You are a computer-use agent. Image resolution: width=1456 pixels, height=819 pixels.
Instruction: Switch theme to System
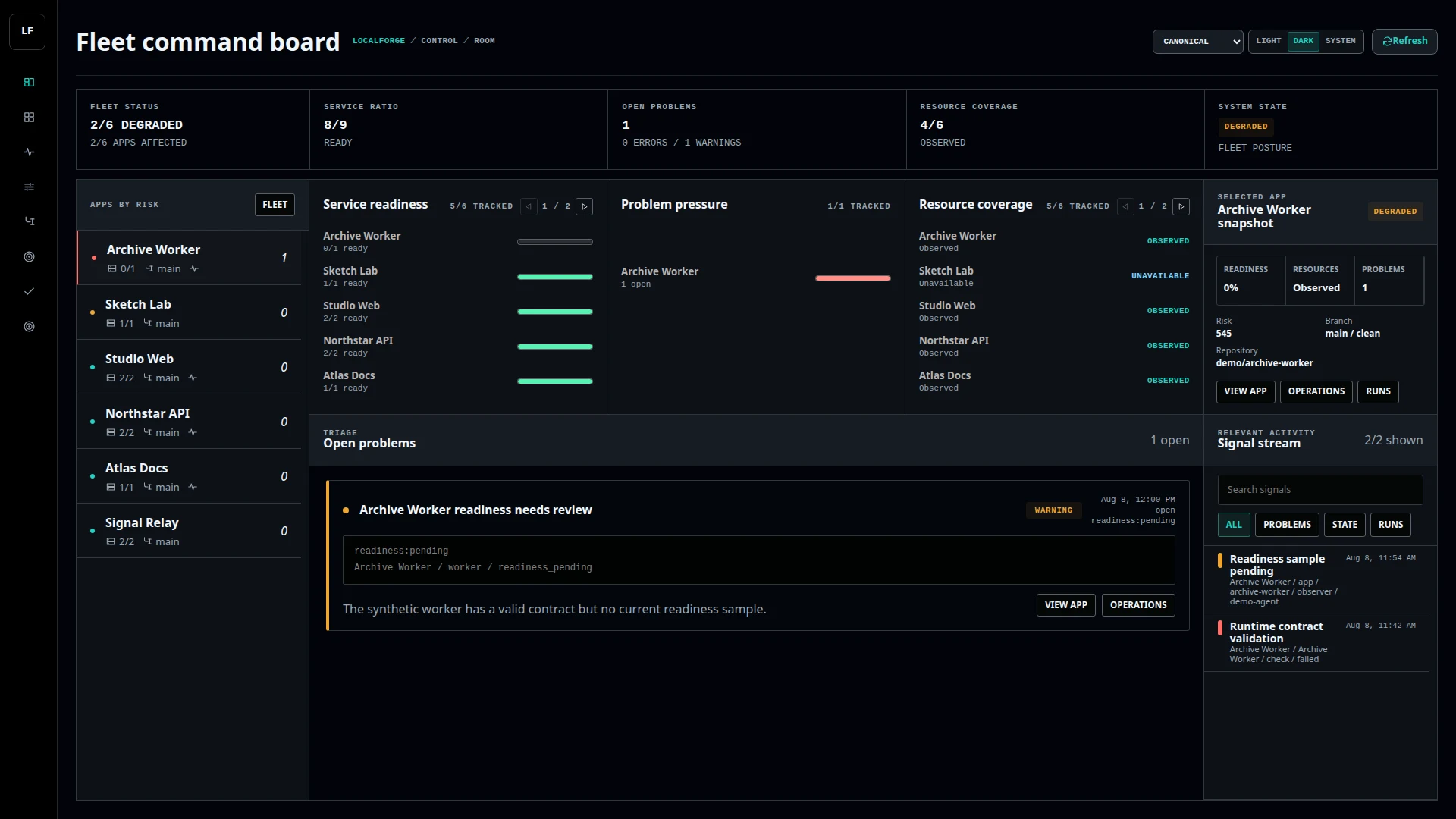1340,41
